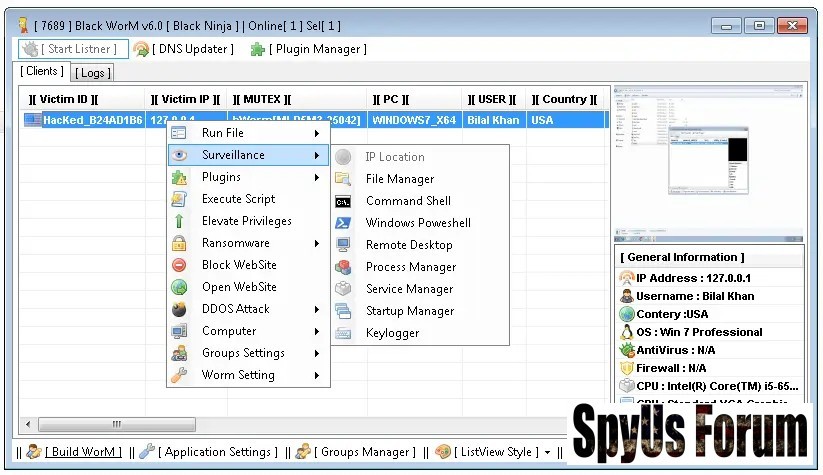Click the Startup Manager icon
The width and height of the screenshot is (823, 475).
point(343,311)
